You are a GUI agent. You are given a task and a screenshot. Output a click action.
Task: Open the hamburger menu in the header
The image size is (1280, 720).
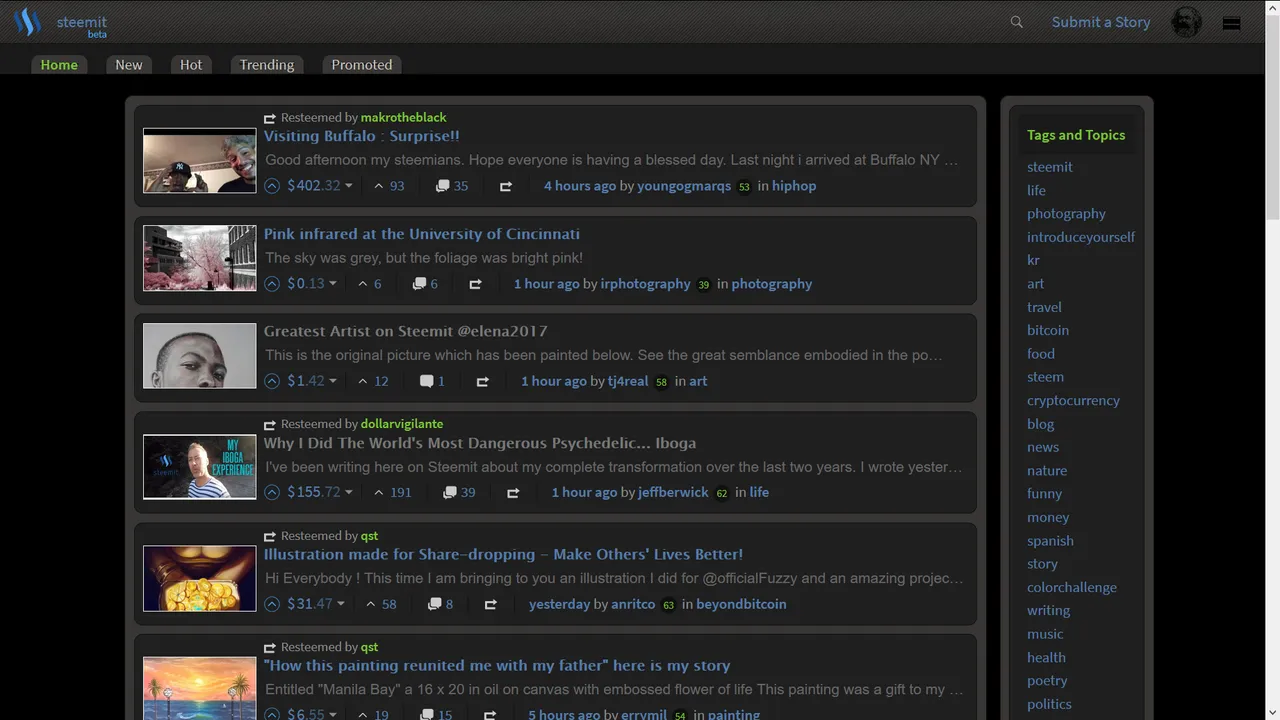pyautogui.click(x=1232, y=23)
